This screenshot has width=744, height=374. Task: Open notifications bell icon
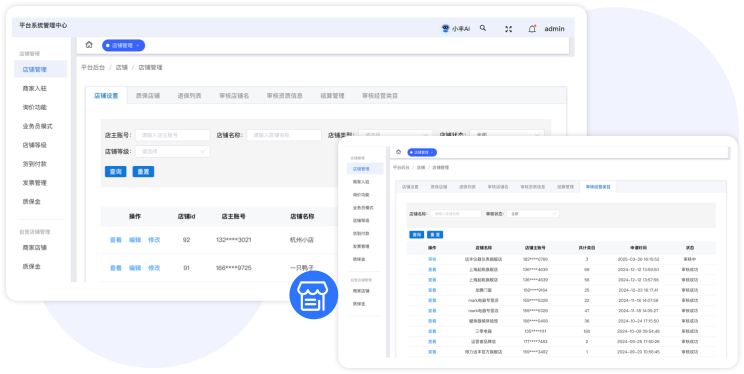tap(532, 29)
